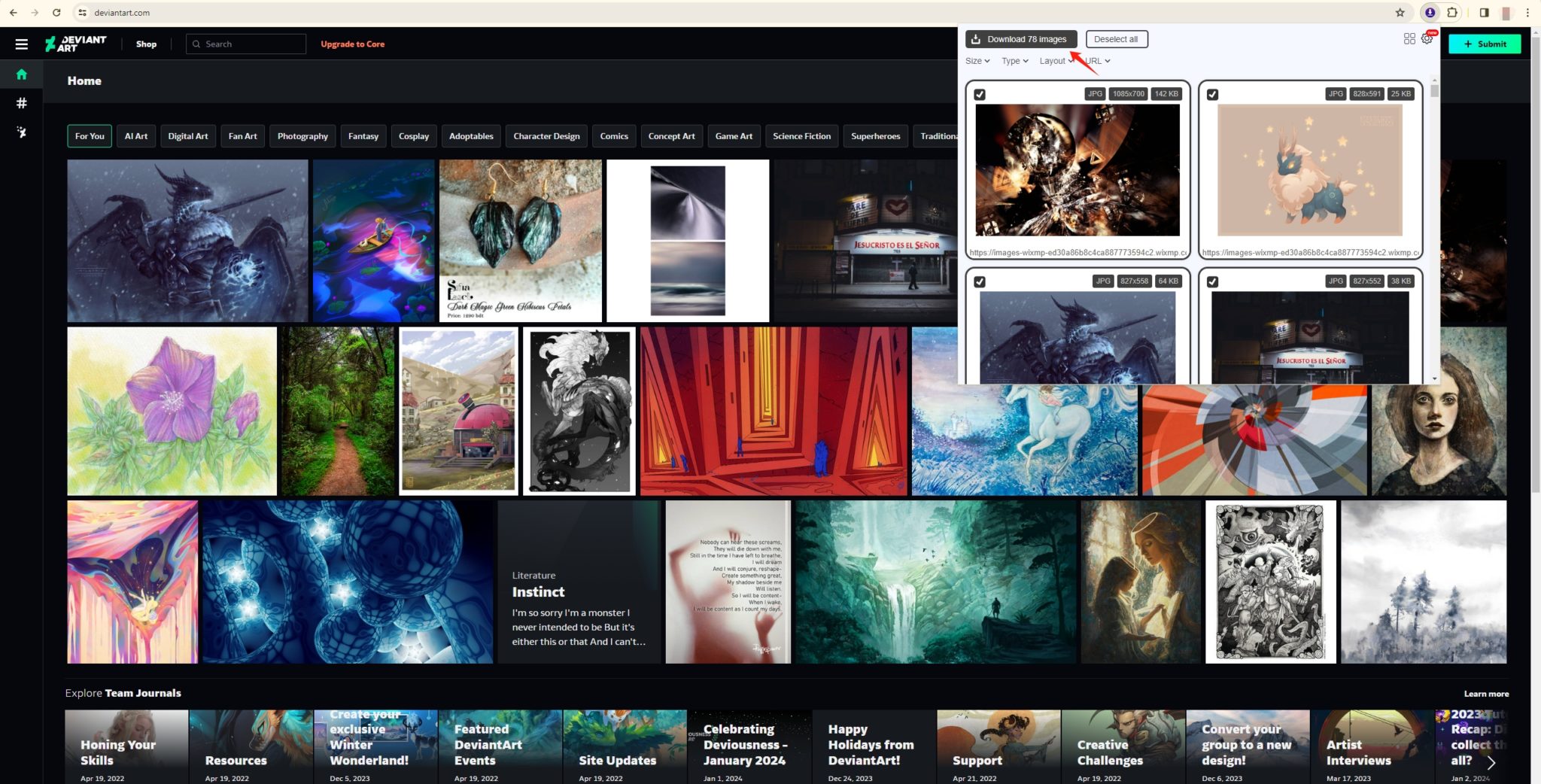Select the topics hashtag icon in sidebar
The image size is (1541, 784).
pos(21,104)
